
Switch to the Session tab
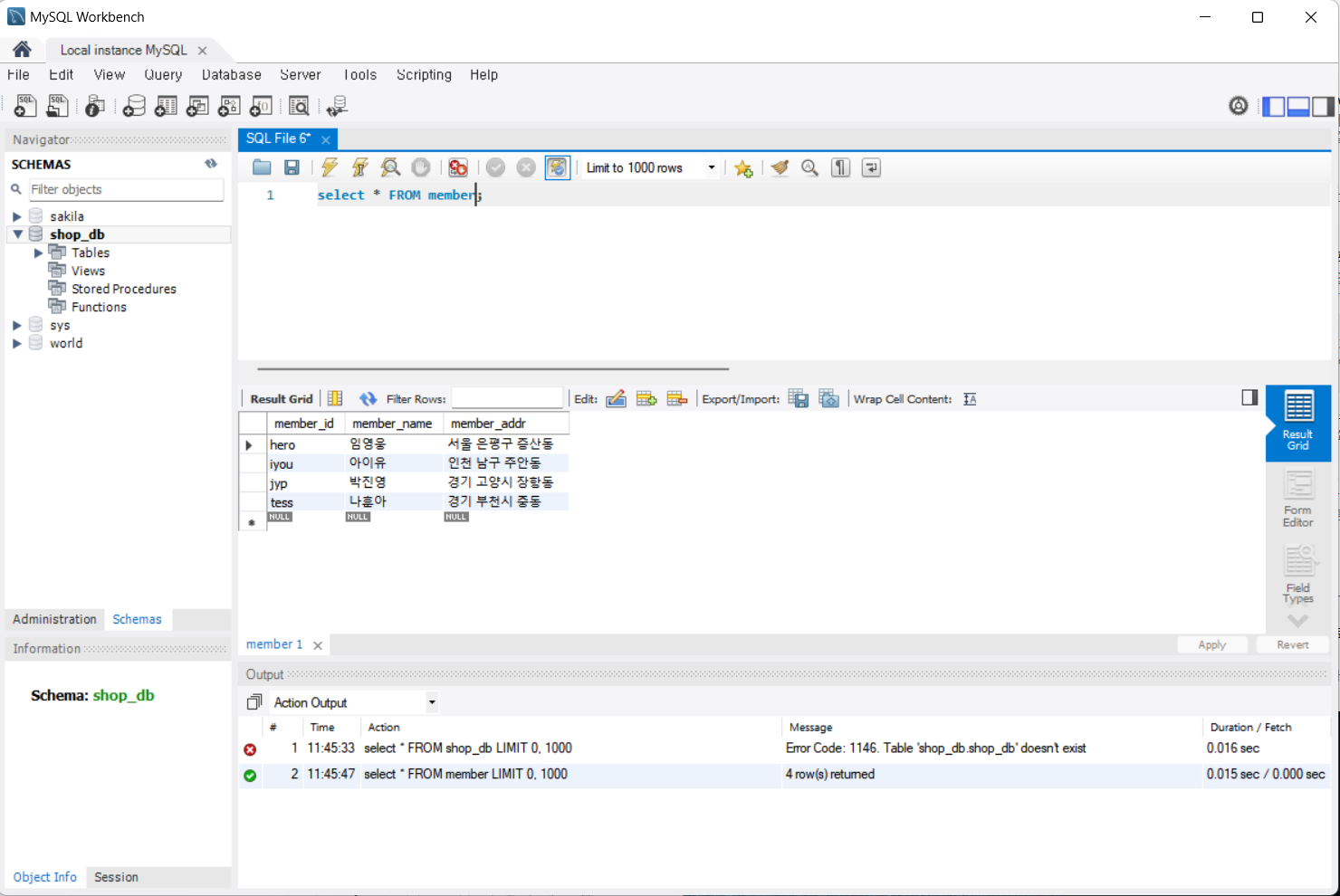click(x=116, y=877)
